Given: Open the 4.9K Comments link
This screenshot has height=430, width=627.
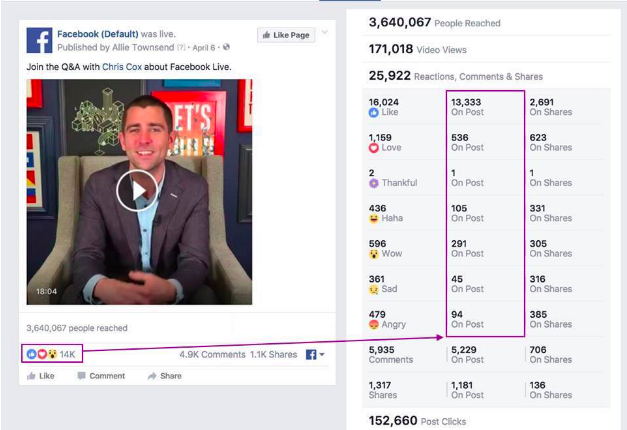Looking at the screenshot, I should pyautogui.click(x=212, y=354).
